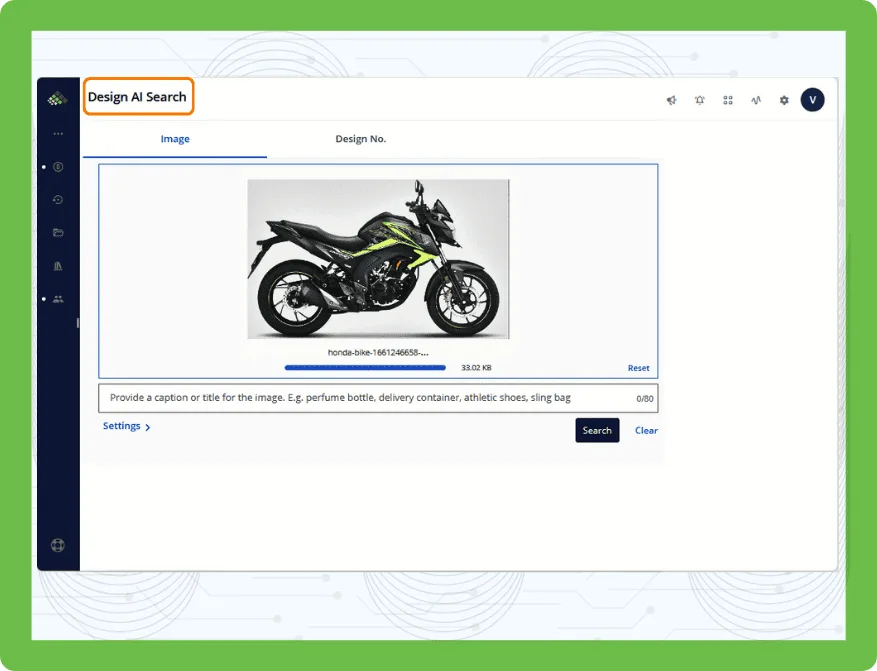Open the folder icon in the sidebar
Viewport: 877px width, 671px height.
(58, 233)
